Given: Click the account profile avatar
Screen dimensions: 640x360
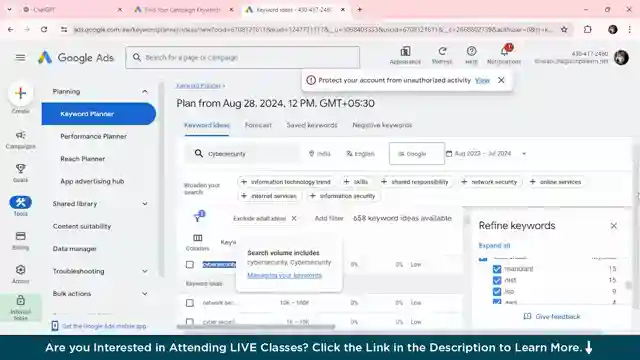Looking at the screenshot, I should coord(621,58).
